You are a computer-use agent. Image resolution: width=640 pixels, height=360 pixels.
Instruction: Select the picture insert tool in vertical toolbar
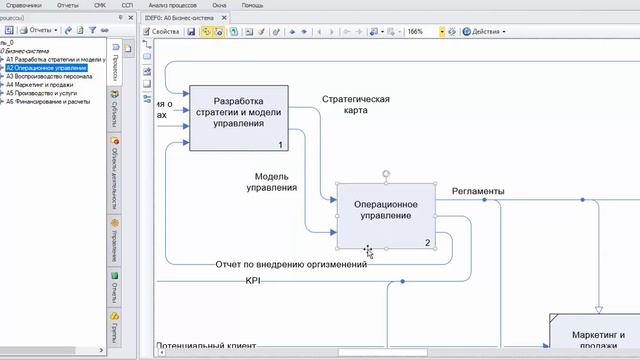pyautogui.click(x=147, y=71)
